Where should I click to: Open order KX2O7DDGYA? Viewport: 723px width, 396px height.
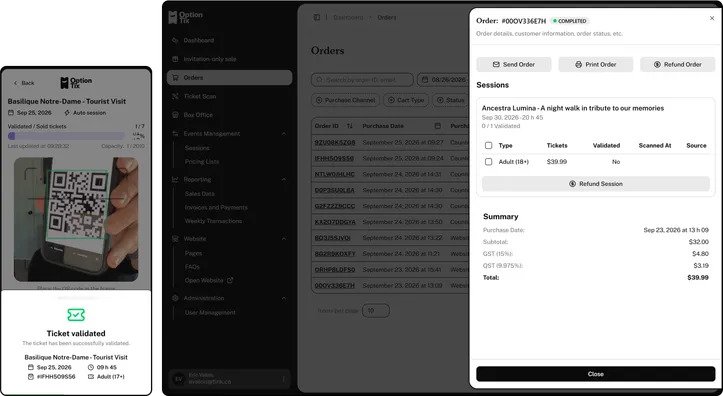point(335,222)
